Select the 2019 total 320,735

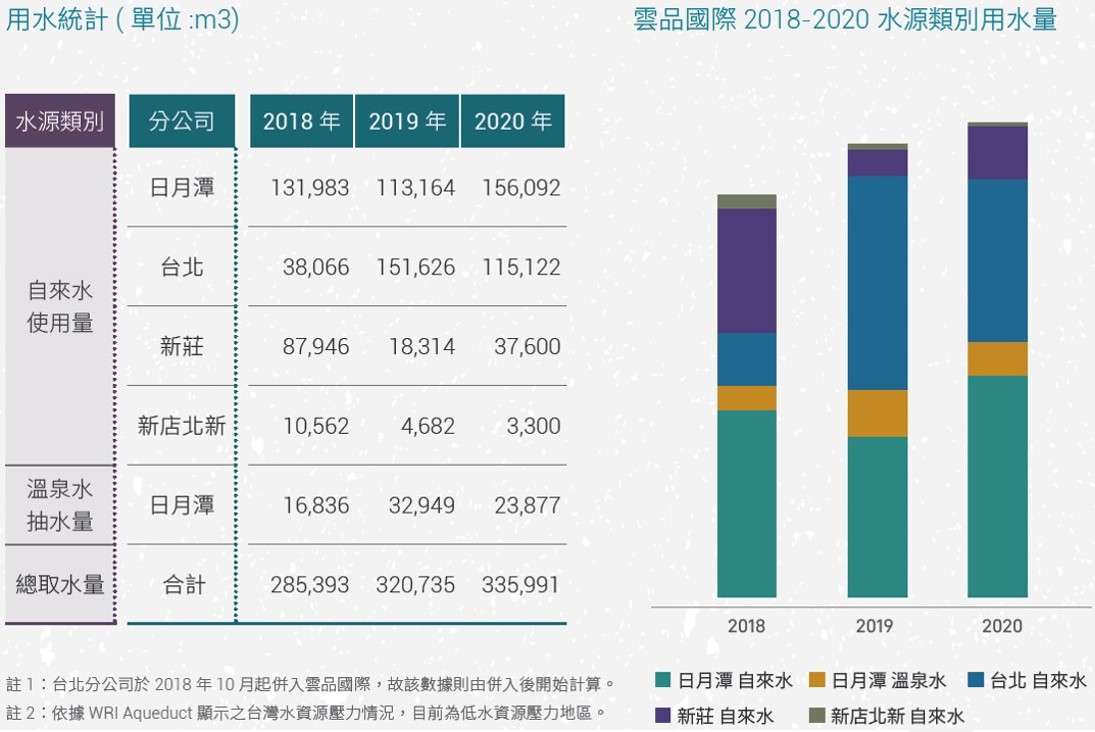click(x=416, y=584)
